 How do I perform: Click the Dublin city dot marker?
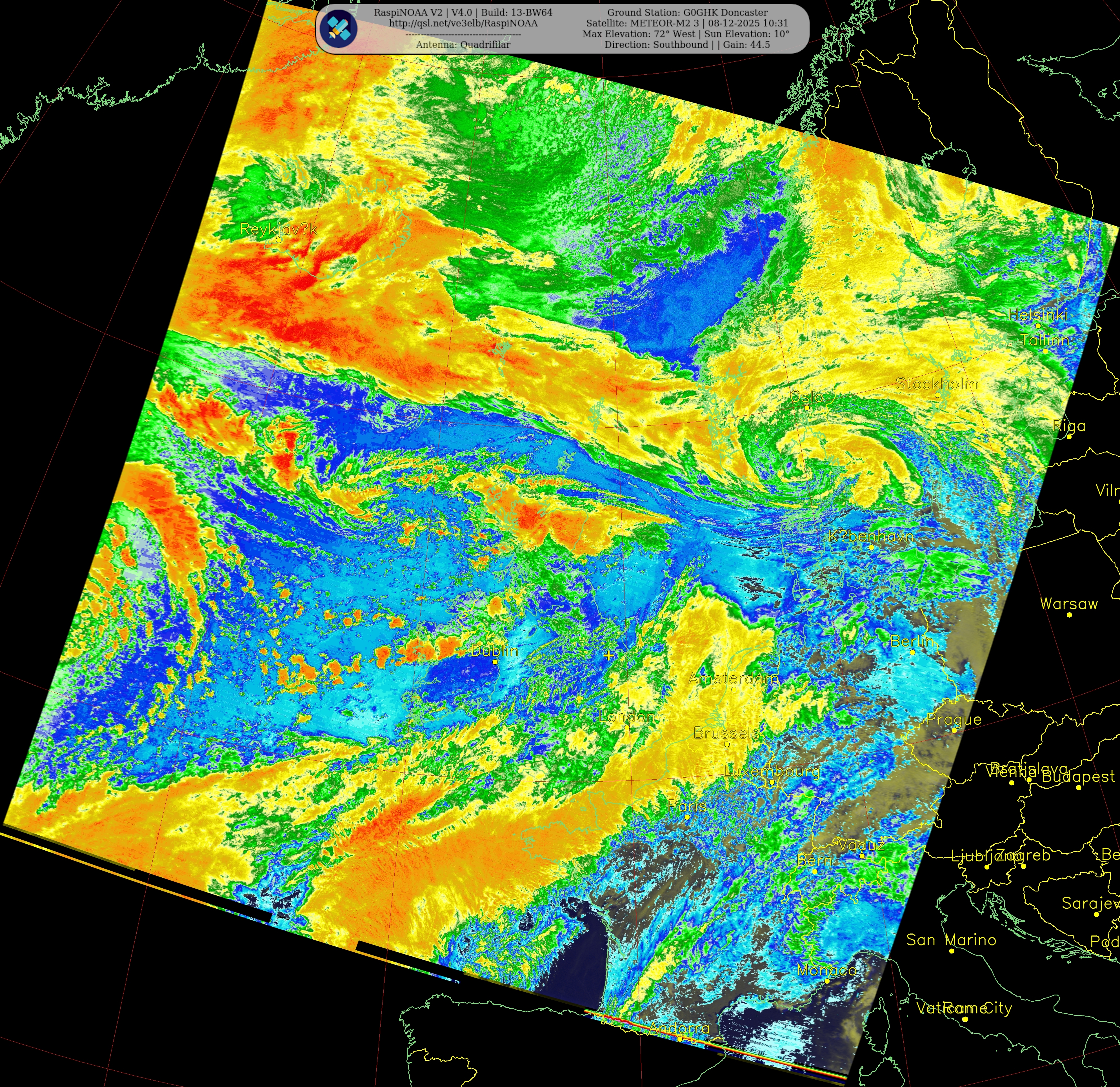click(495, 662)
